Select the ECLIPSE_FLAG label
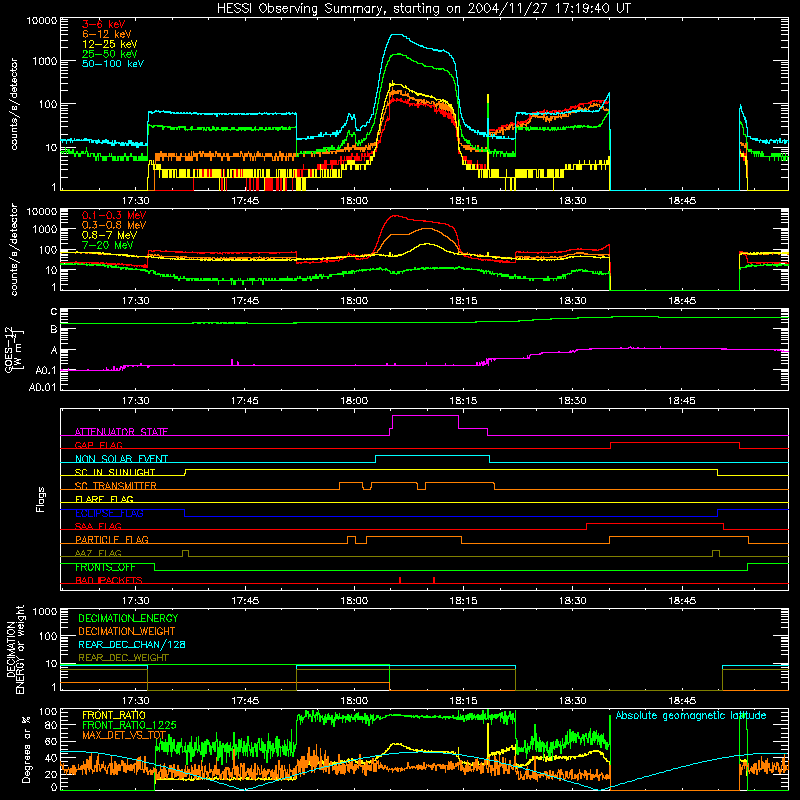Viewport: 800px width, 800px height. 109,513
